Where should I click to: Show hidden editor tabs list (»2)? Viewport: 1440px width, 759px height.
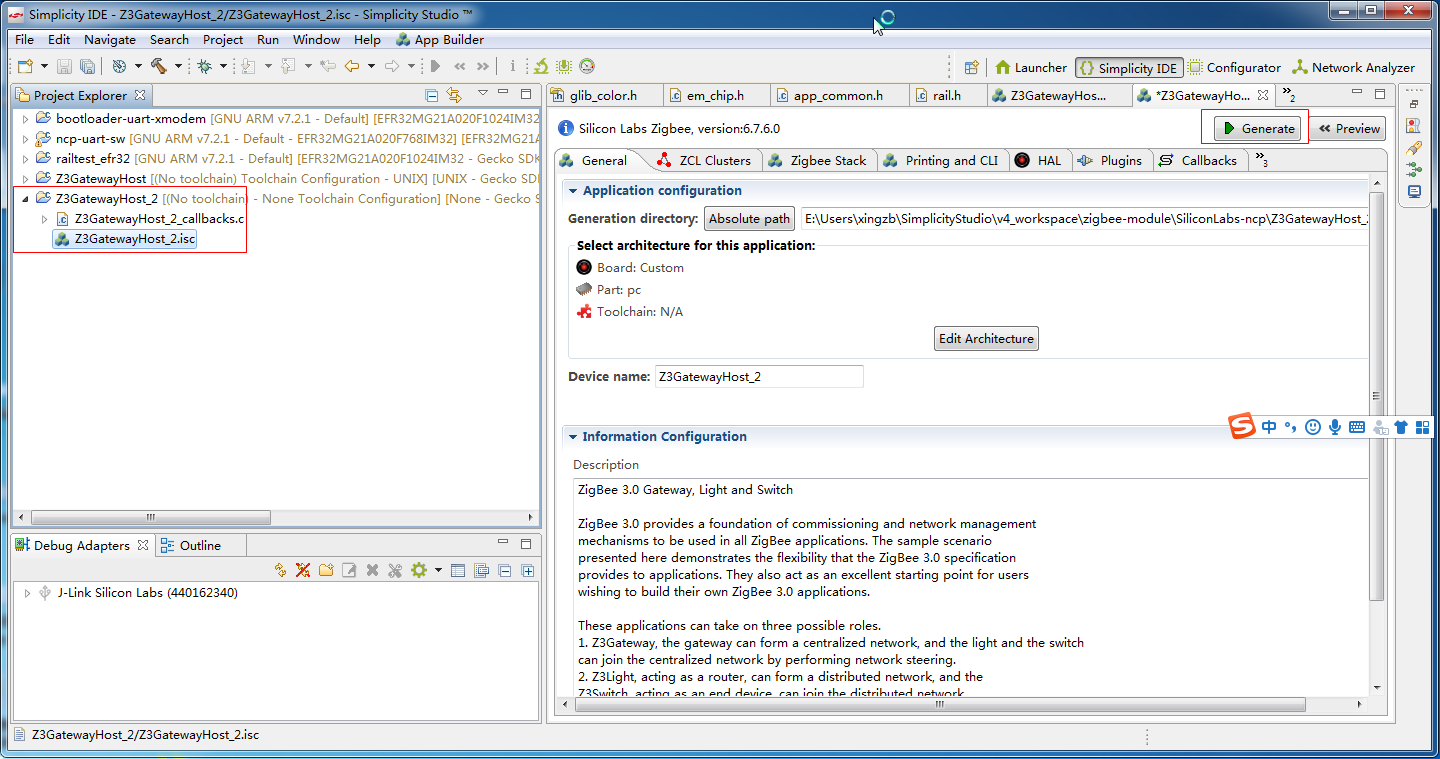click(1290, 95)
